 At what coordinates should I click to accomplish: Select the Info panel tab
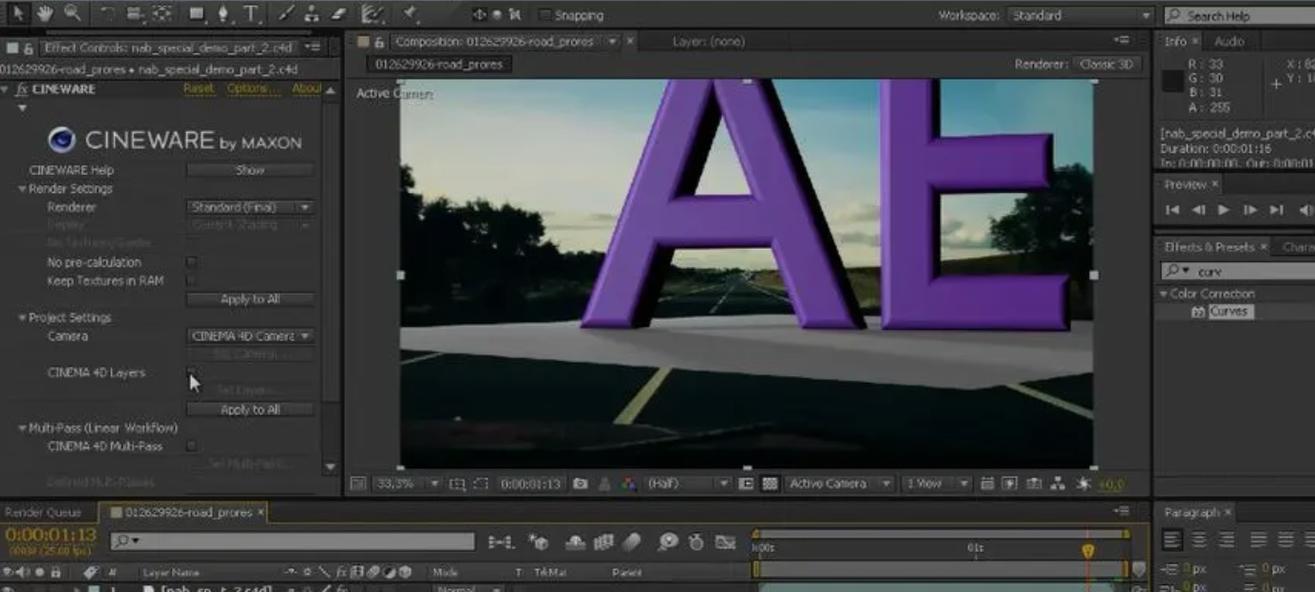tap(1176, 42)
